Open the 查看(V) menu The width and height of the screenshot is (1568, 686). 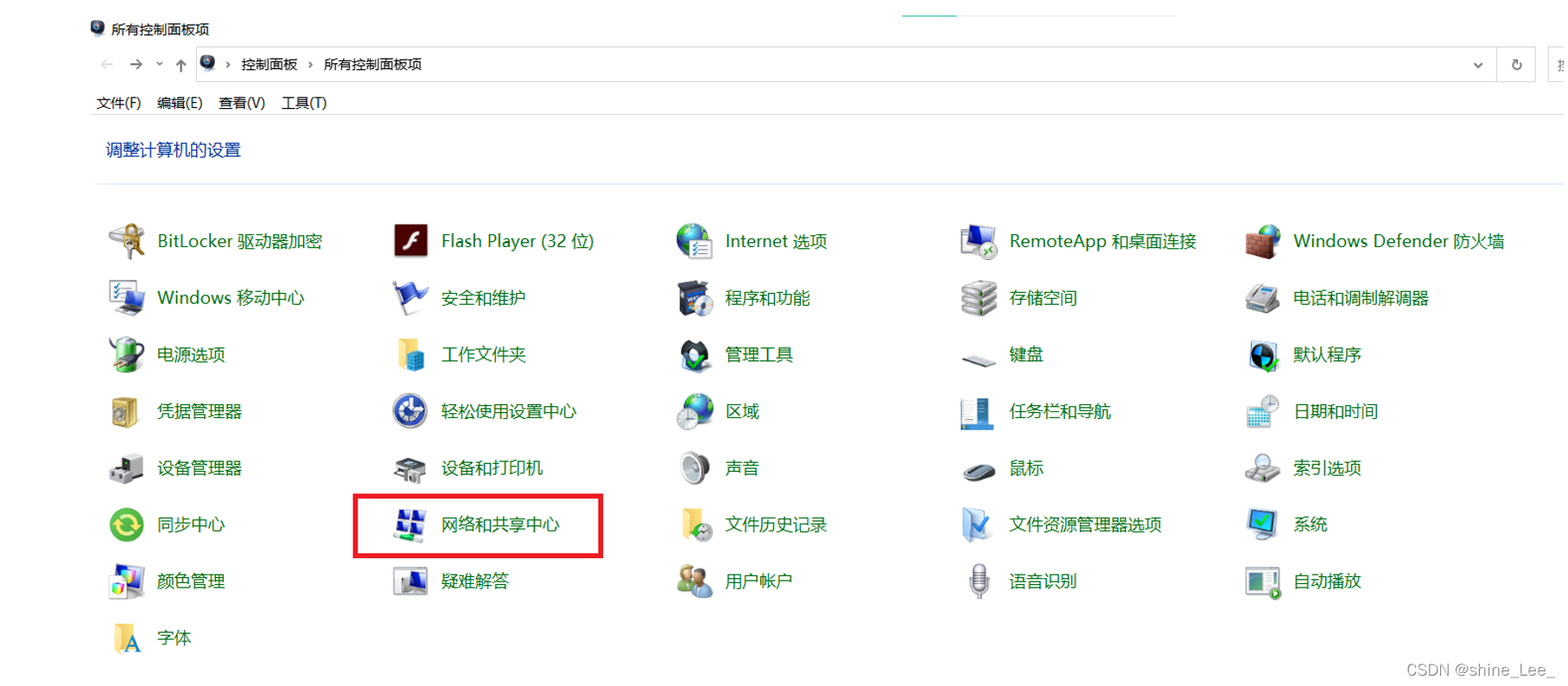242,103
